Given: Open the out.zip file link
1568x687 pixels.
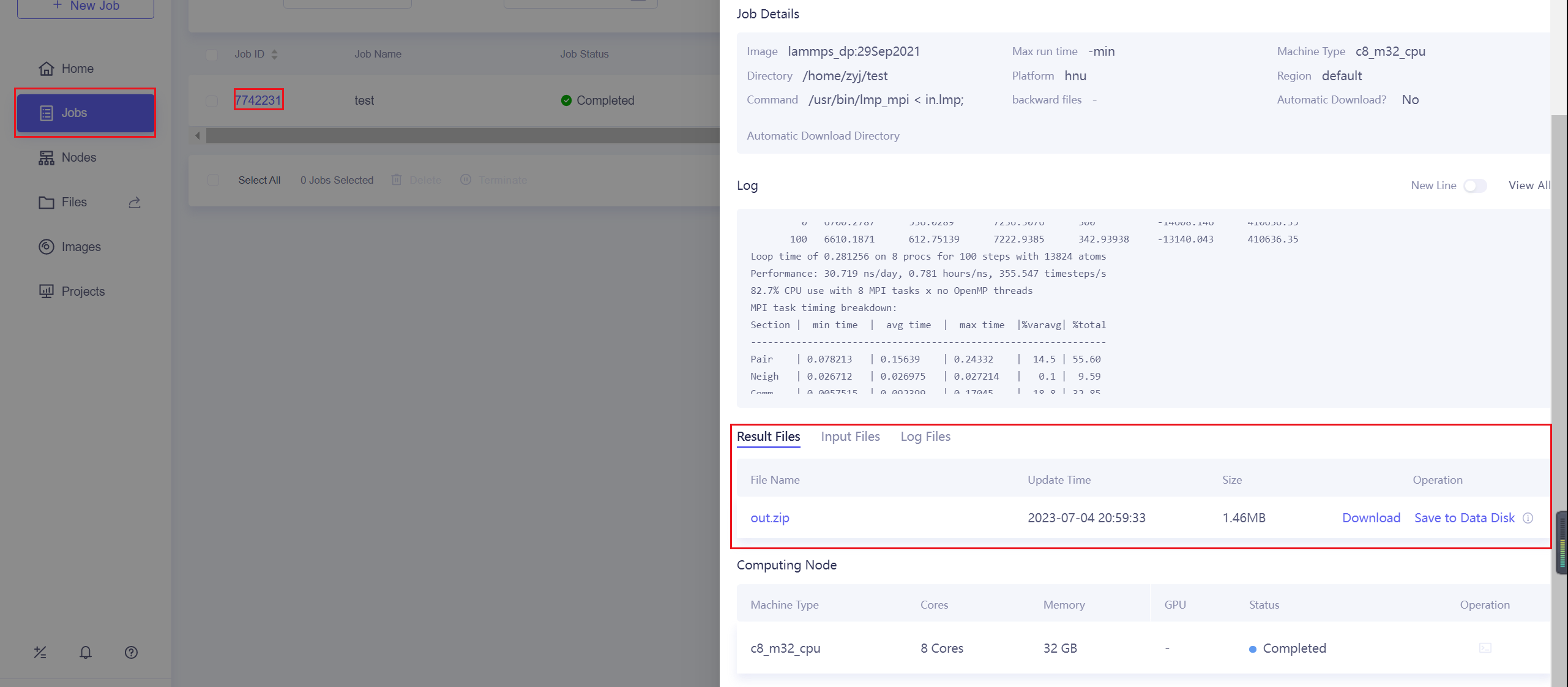Looking at the screenshot, I should 770,518.
